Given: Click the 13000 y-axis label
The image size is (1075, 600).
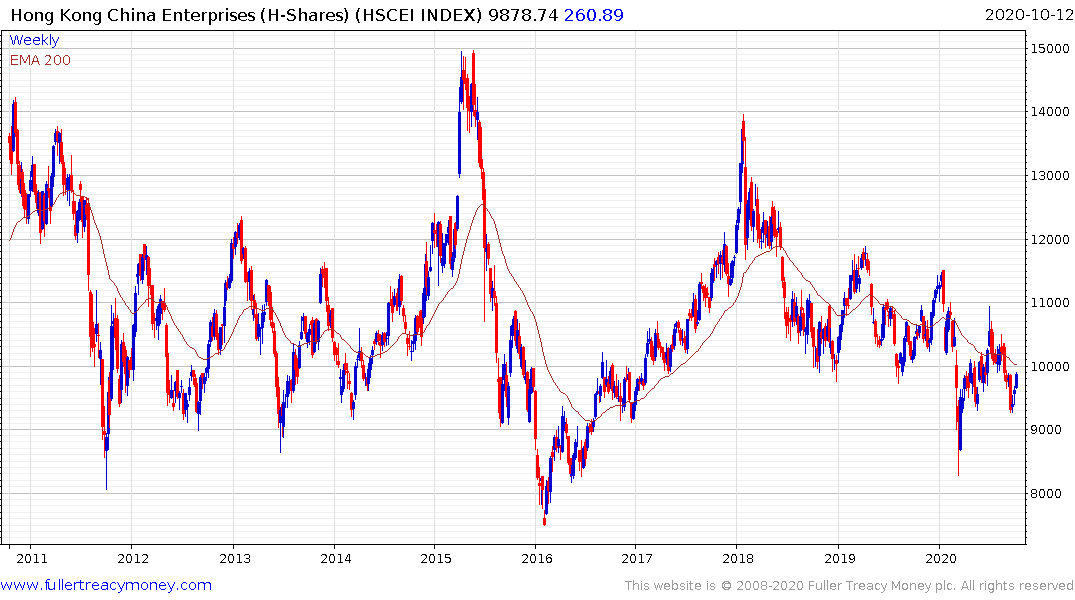Looking at the screenshot, I should click(1050, 176).
